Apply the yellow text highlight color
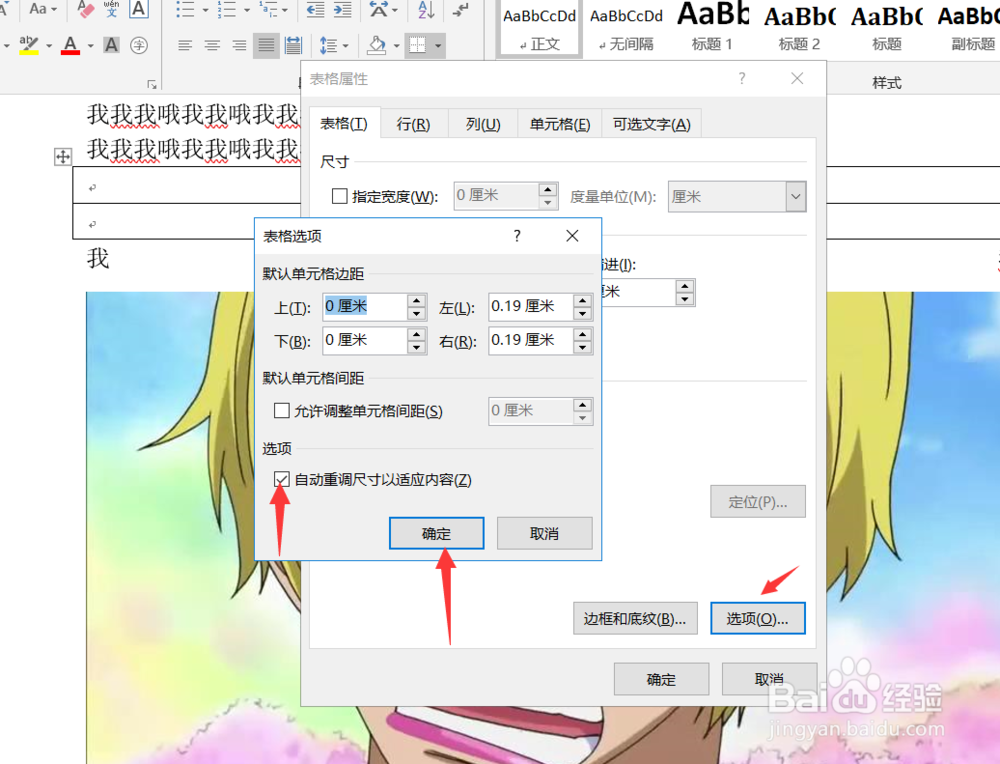The width and height of the screenshot is (1000, 764). (x=29, y=45)
